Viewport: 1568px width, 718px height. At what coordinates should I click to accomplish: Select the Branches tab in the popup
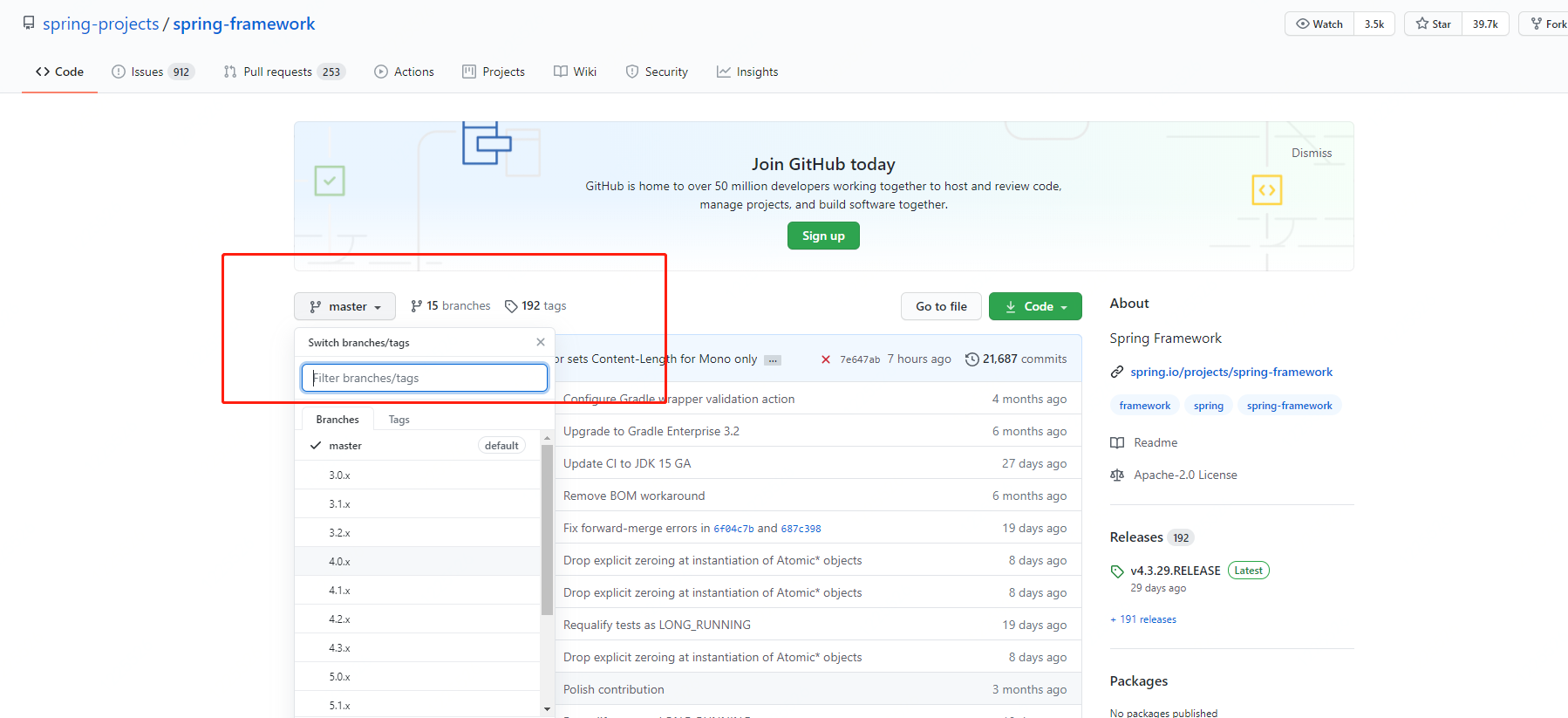pos(337,420)
